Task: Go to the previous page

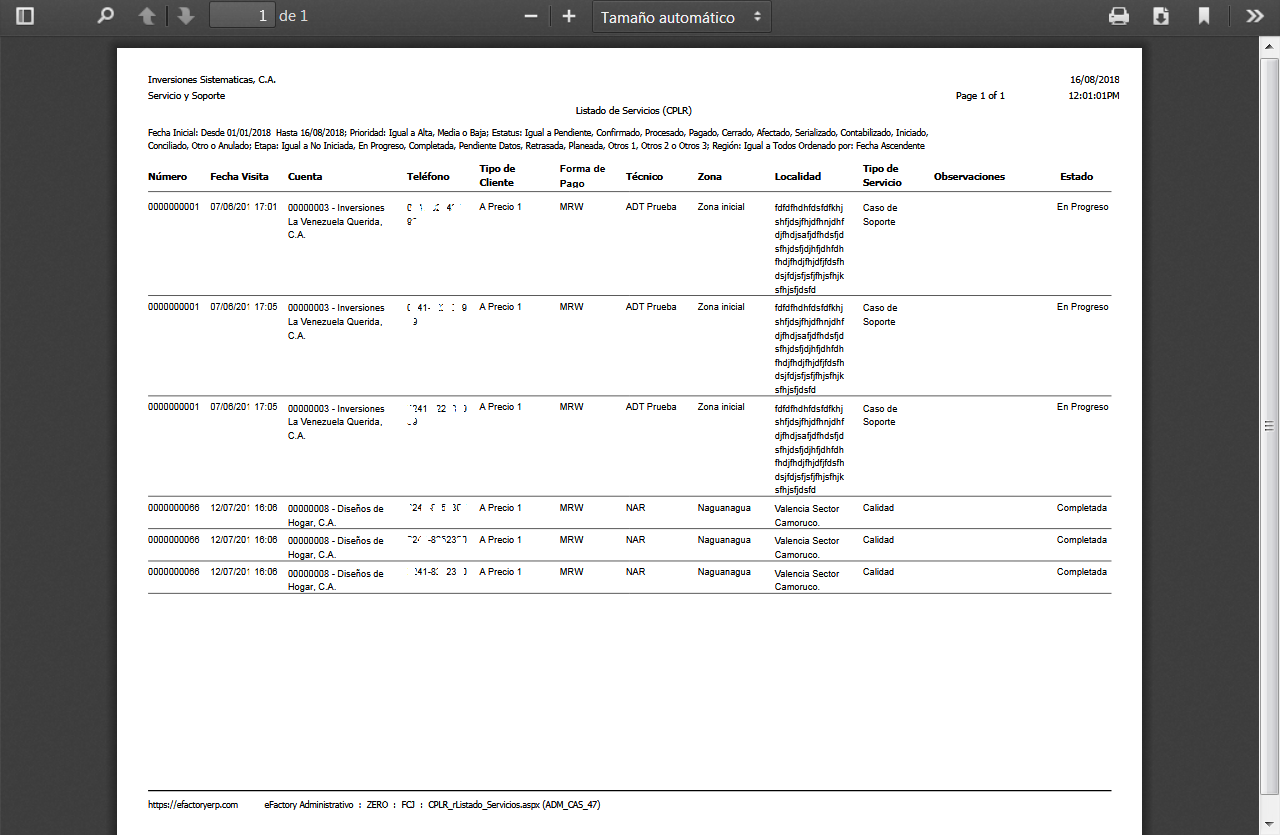Action: (147, 16)
